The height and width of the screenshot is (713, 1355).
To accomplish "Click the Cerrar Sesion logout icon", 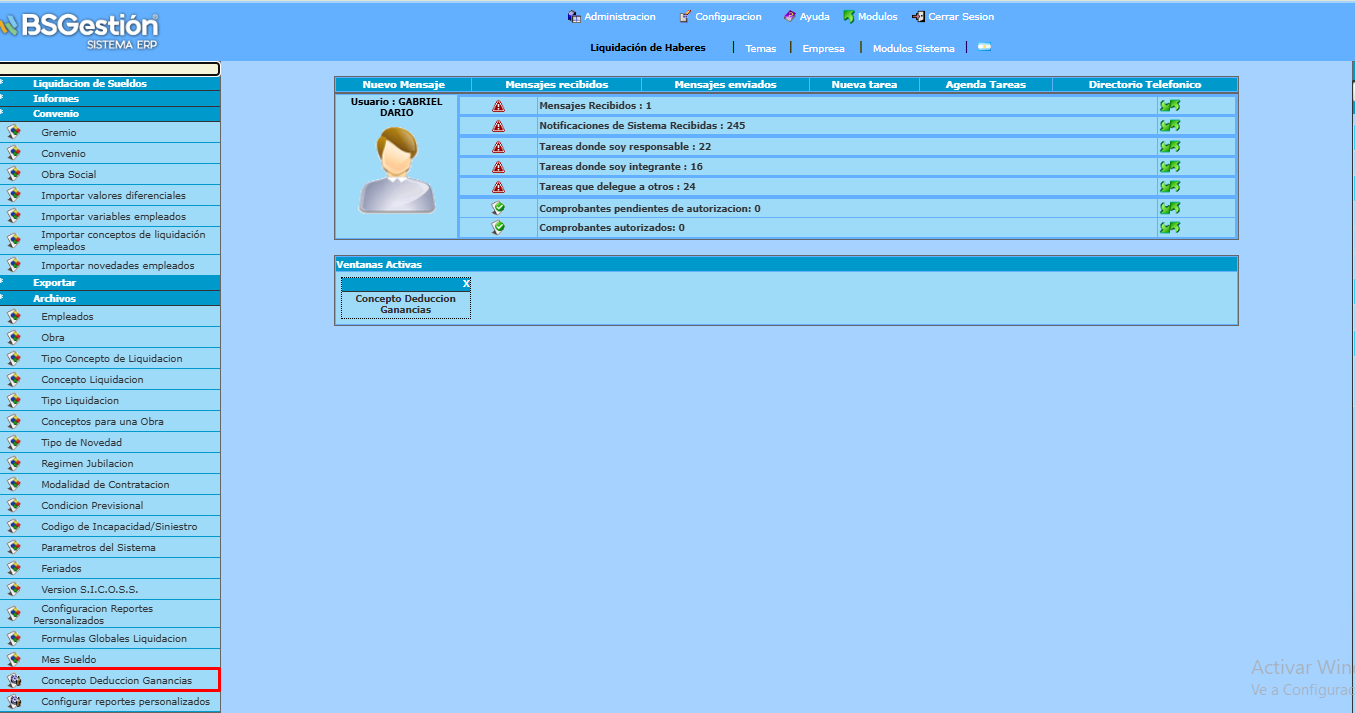I will coord(918,16).
